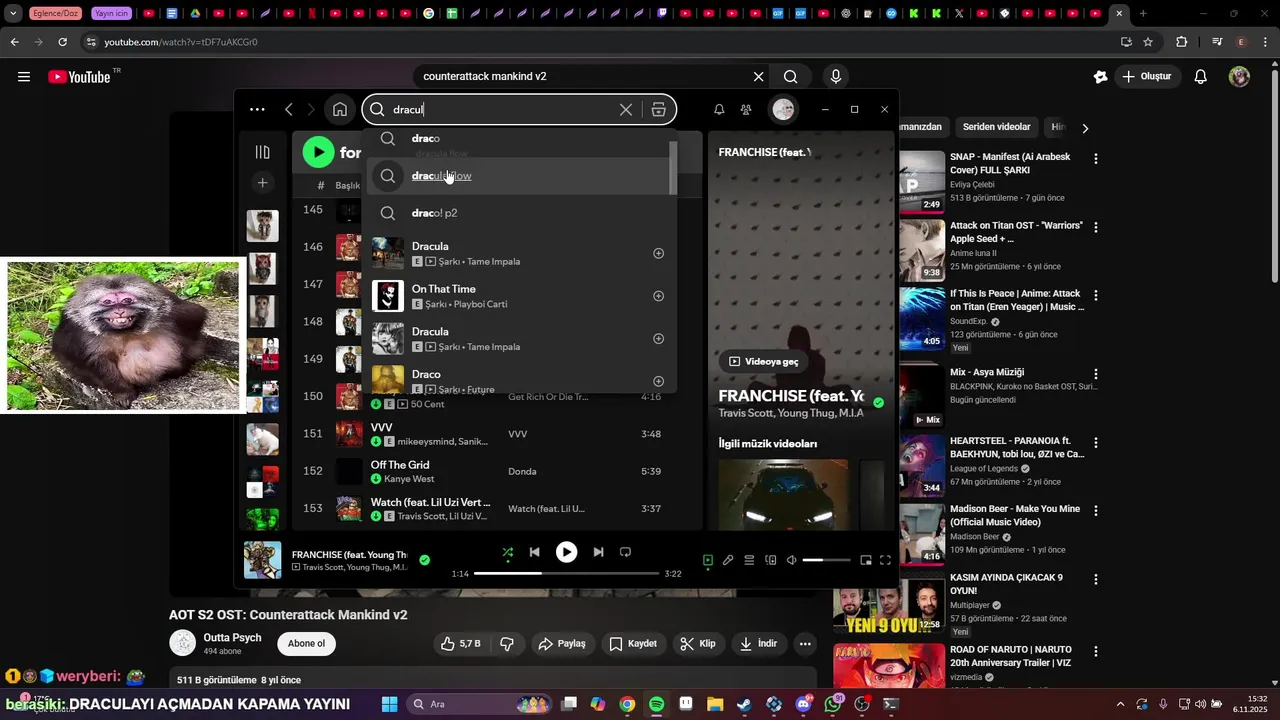Click the Spotify home button
The height and width of the screenshot is (720, 1280).
[340, 110]
